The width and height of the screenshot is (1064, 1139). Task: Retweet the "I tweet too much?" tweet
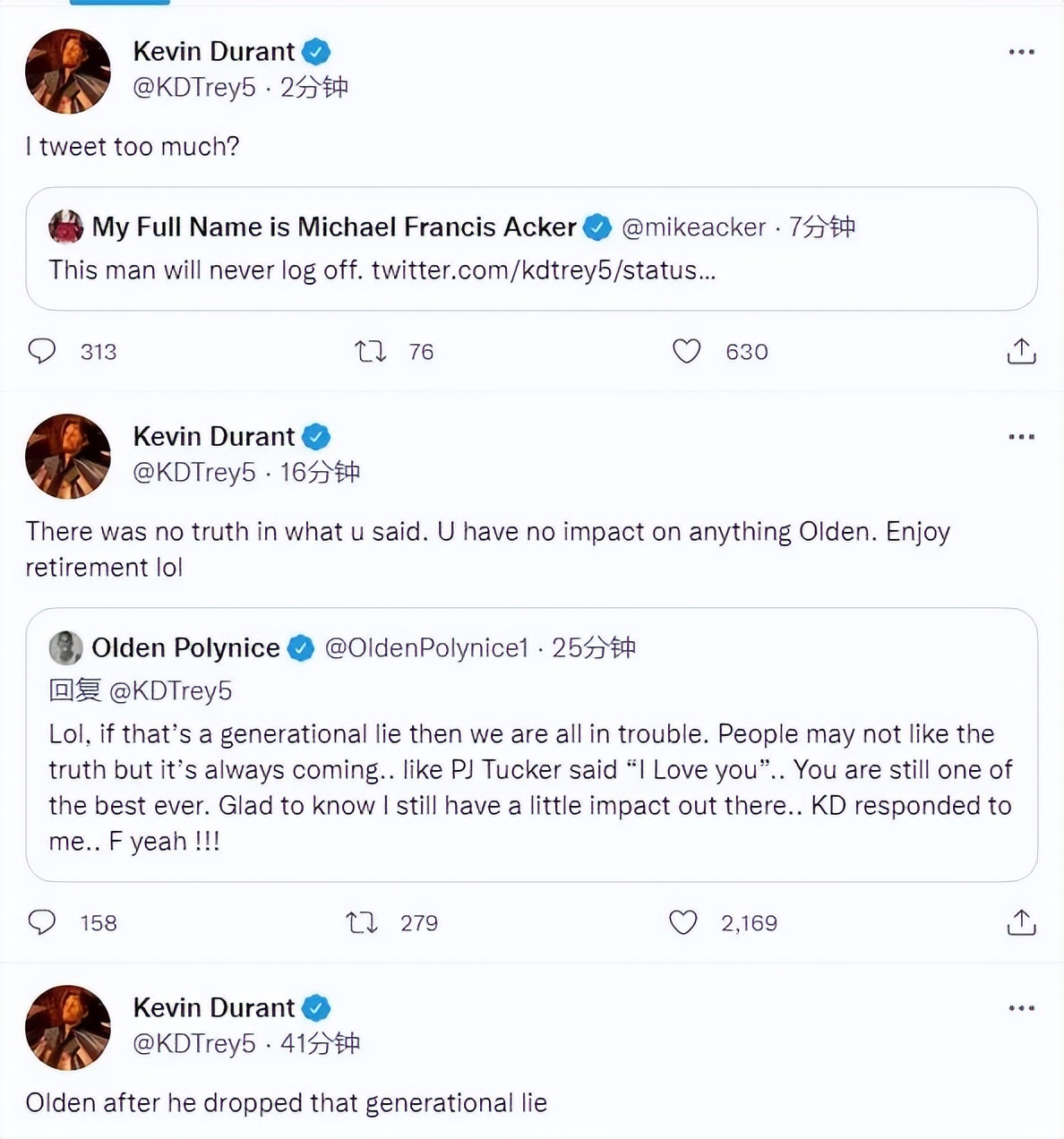370,351
